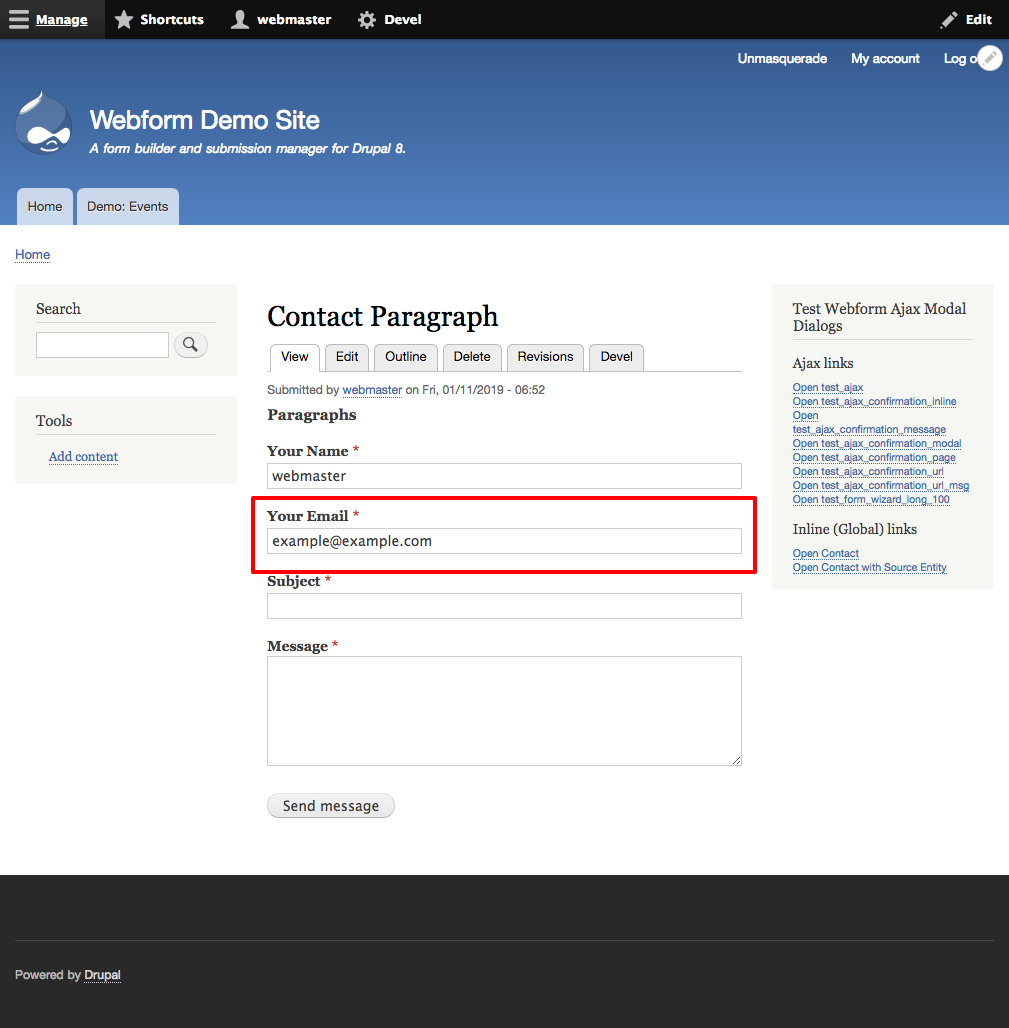Click the Subject text field
1009x1028 pixels.
click(x=504, y=606)
